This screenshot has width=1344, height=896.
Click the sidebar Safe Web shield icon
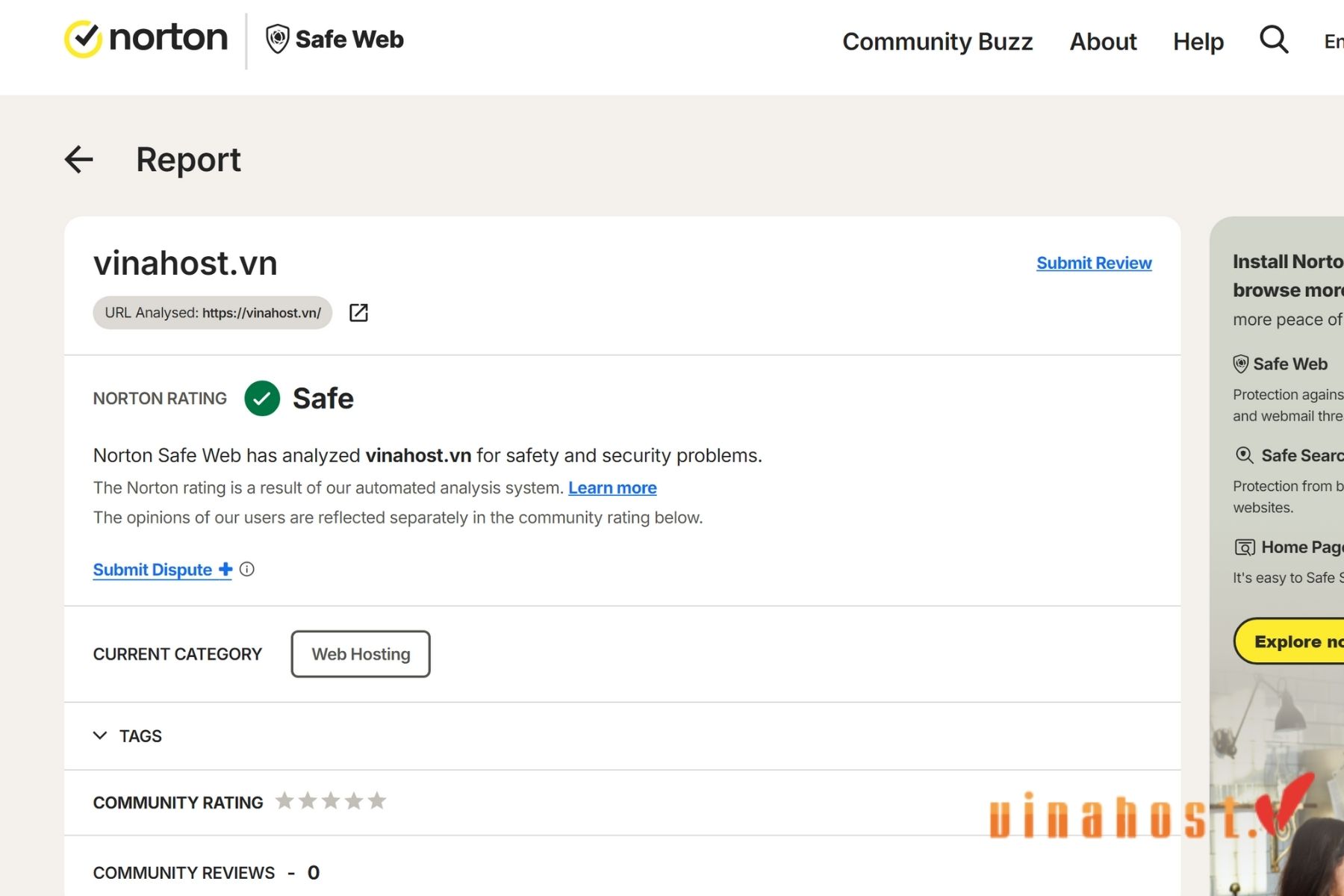click(1240, 364)
